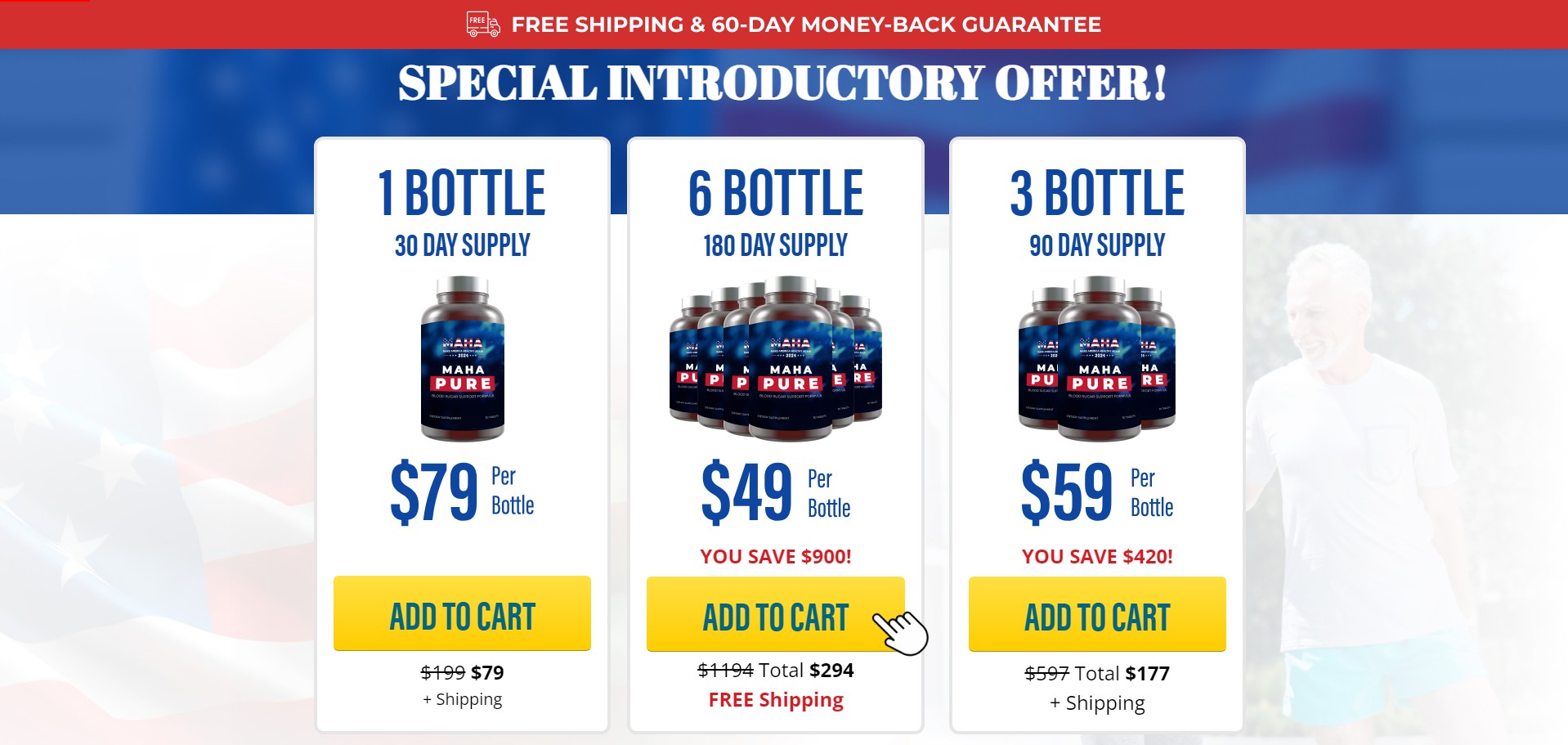
Task: Select the 6 BOTTLE heading
Action: pyautogui.click(x=775, y=194)
